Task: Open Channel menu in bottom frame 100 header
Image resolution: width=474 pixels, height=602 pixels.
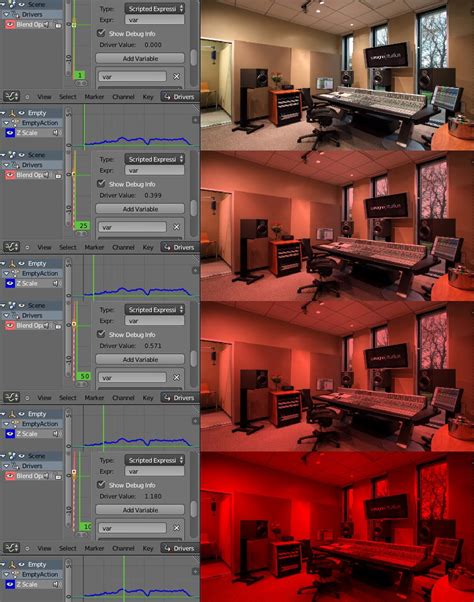Action: tap(123, 548)
